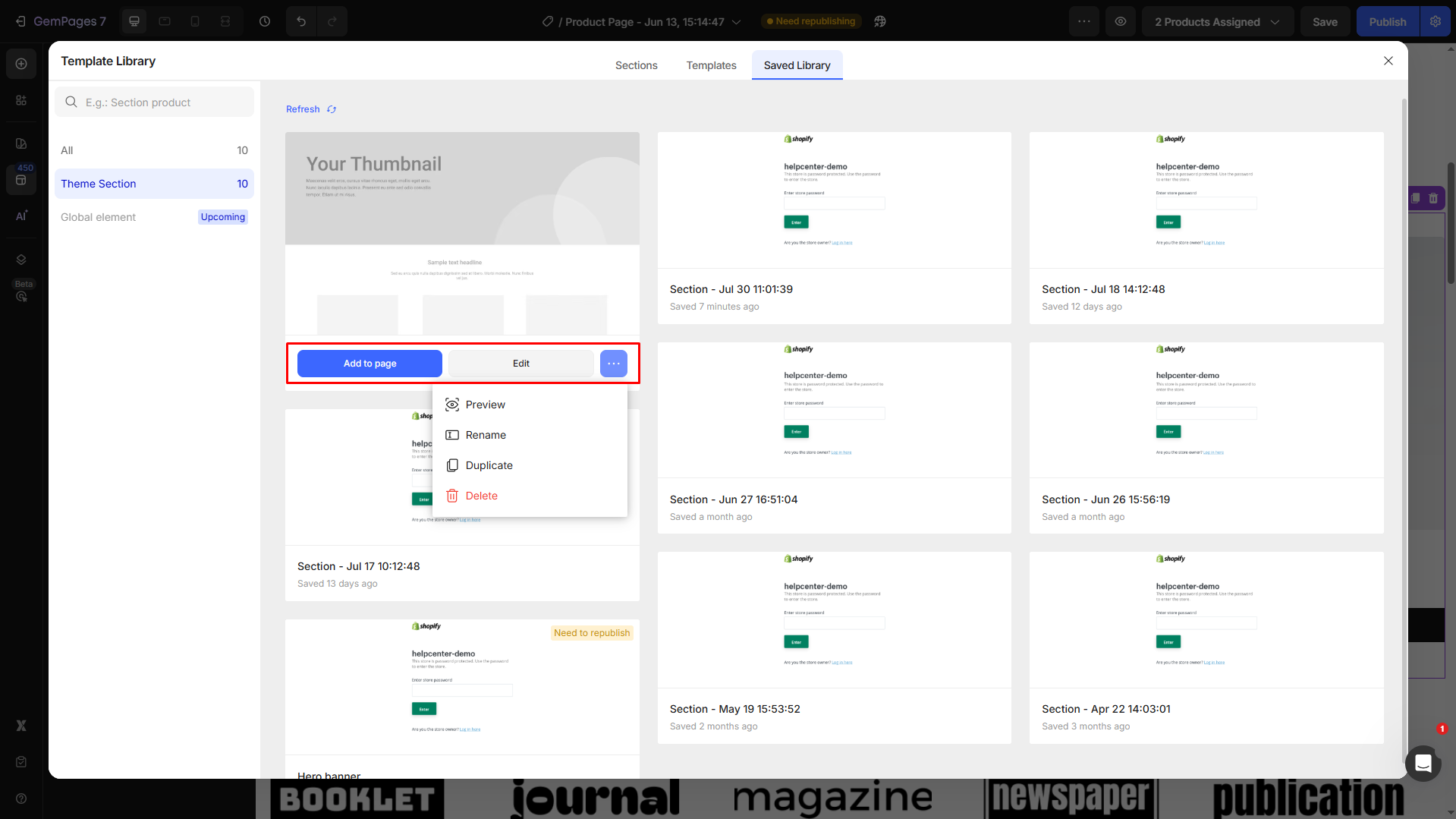Click the undo arrow in top toolbar
Screen dimensions: 1456x819
point(301,21)
